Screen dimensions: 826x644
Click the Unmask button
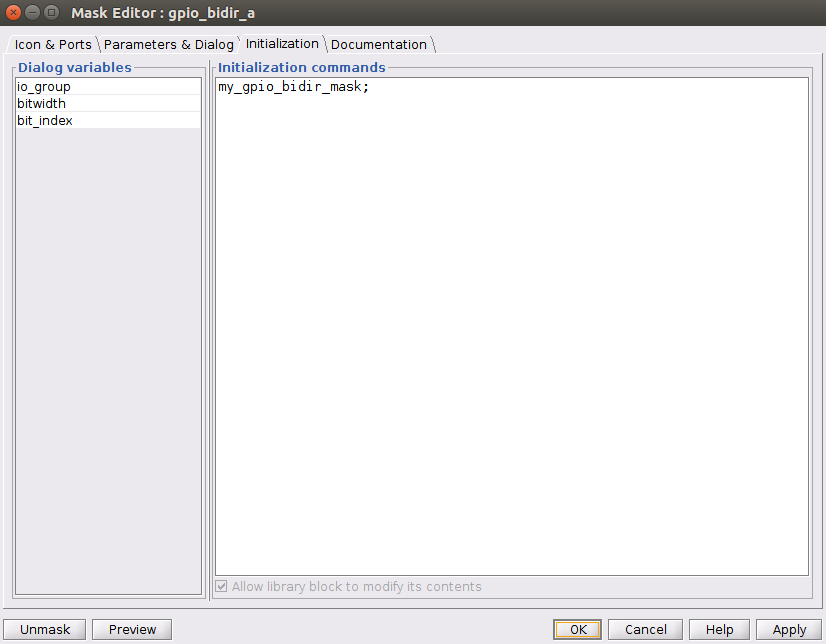point(45,629)
